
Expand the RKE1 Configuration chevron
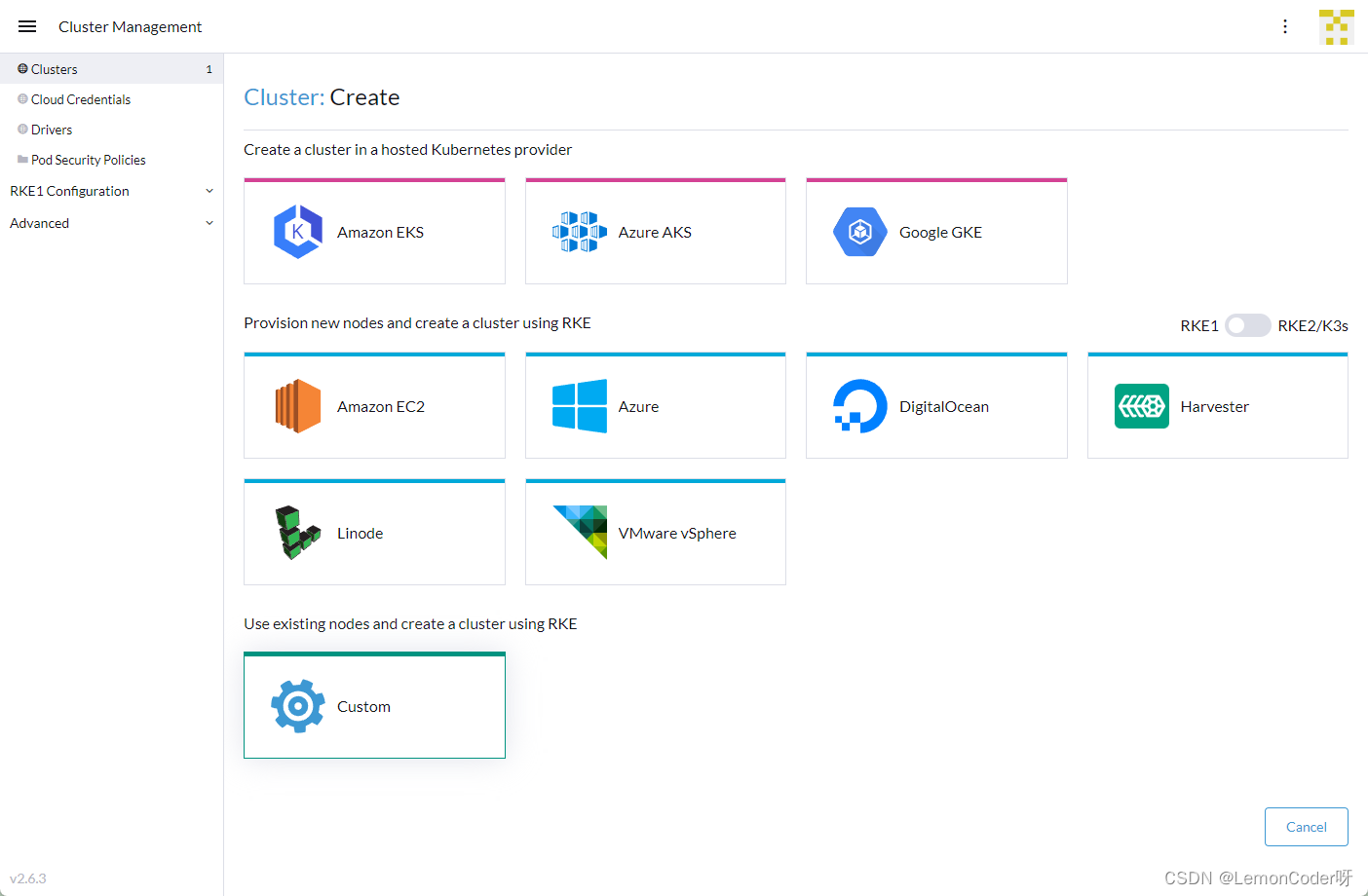tap(209, 191)
